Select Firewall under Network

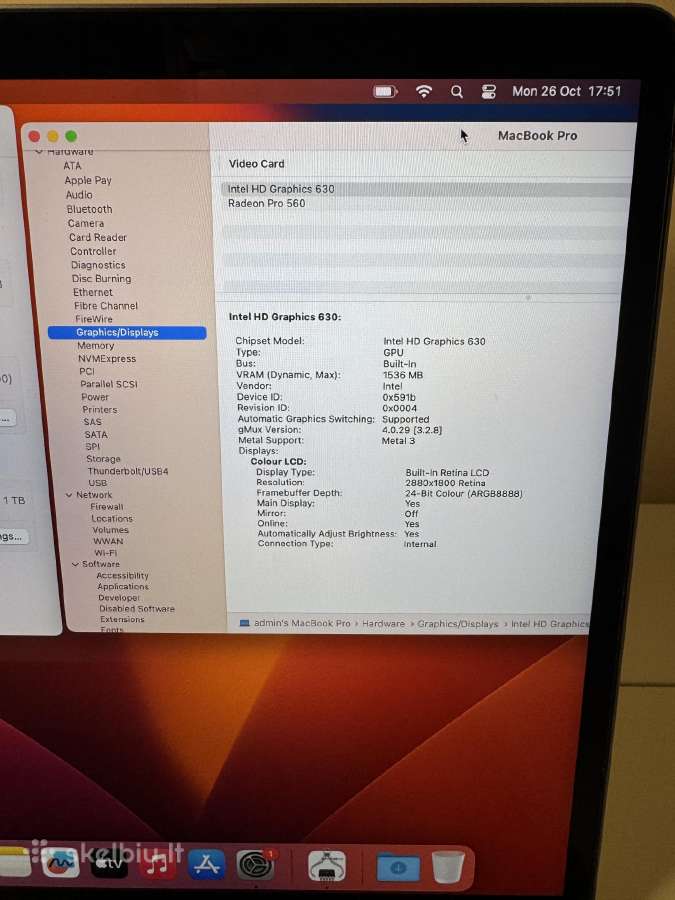[107, 507]
